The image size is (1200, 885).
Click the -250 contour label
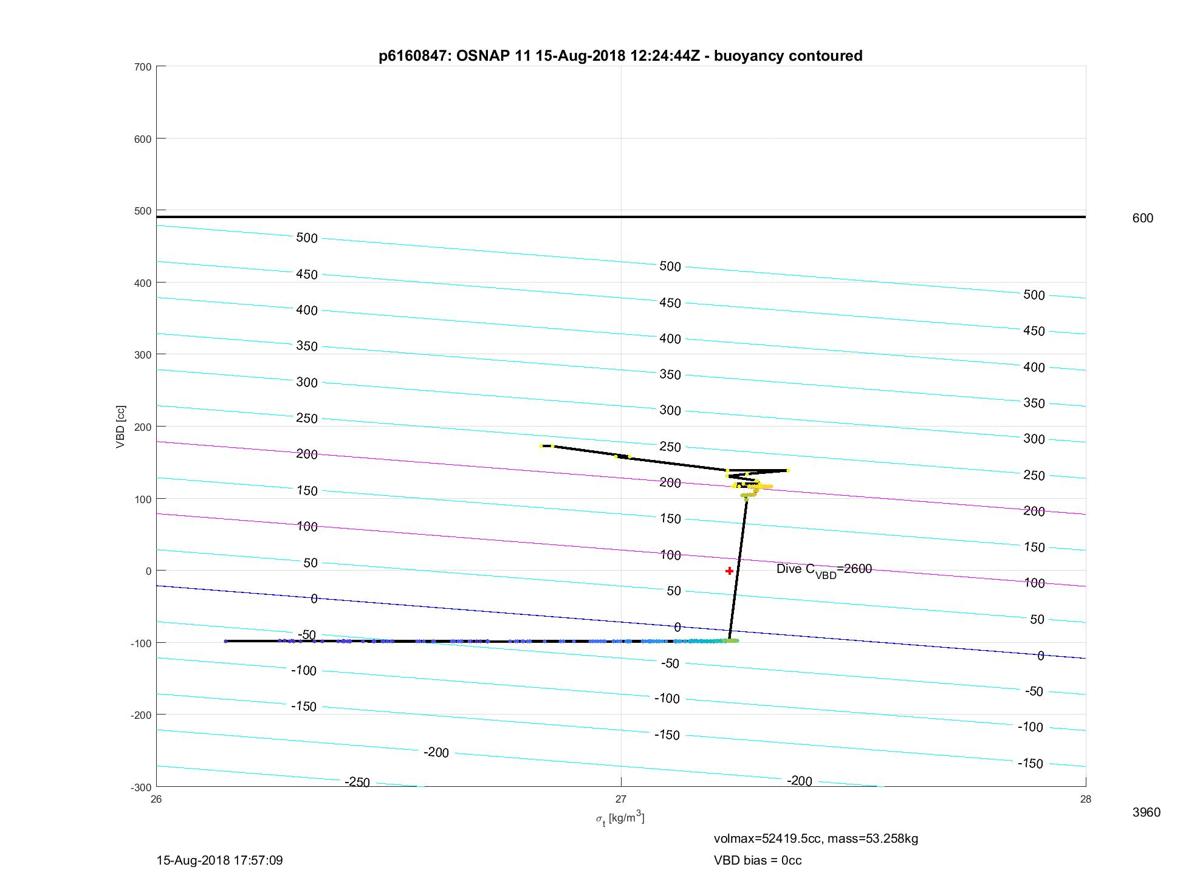(357, 782)
